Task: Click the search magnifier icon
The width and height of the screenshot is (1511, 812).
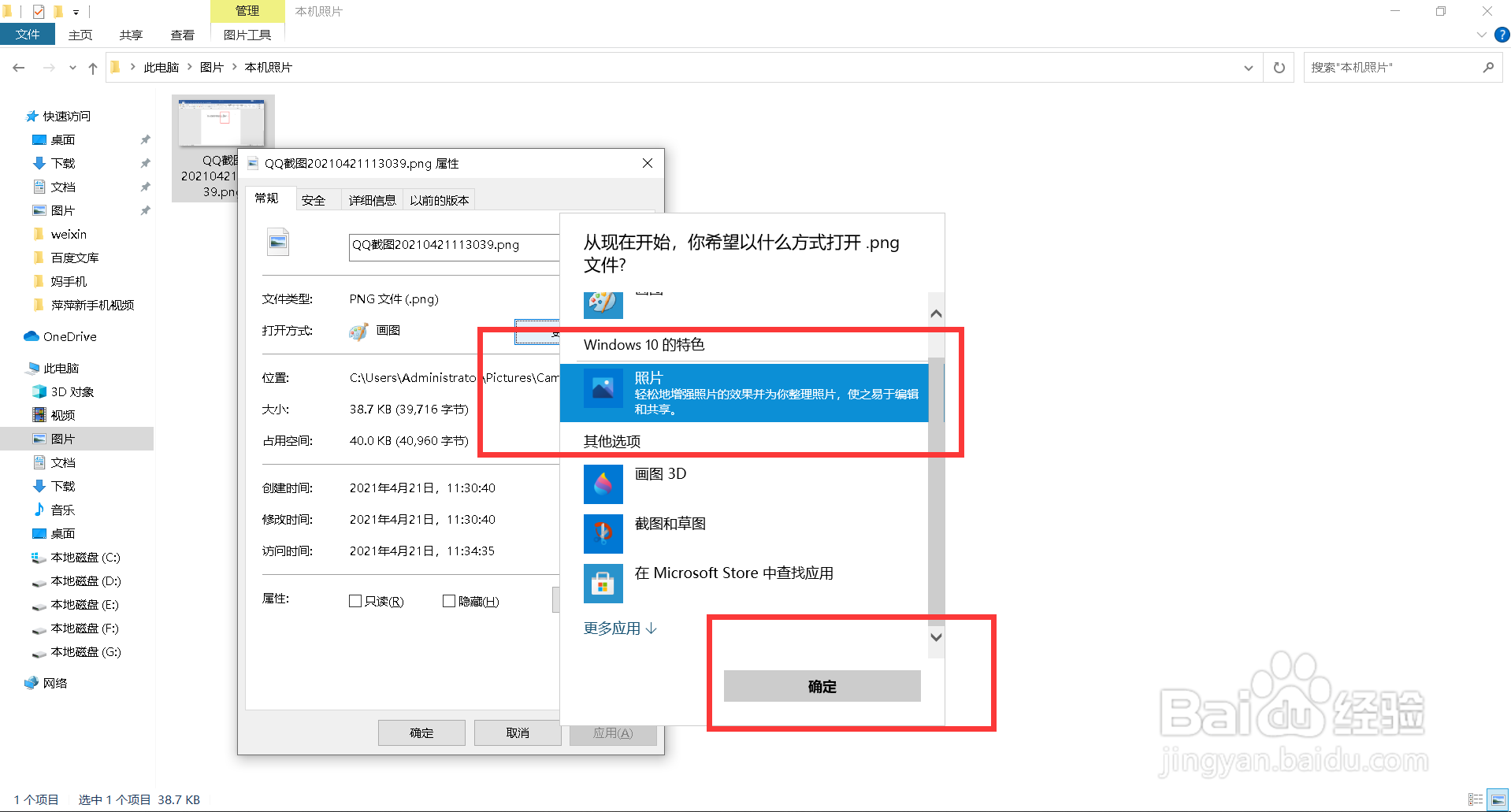Action: 1488,68
